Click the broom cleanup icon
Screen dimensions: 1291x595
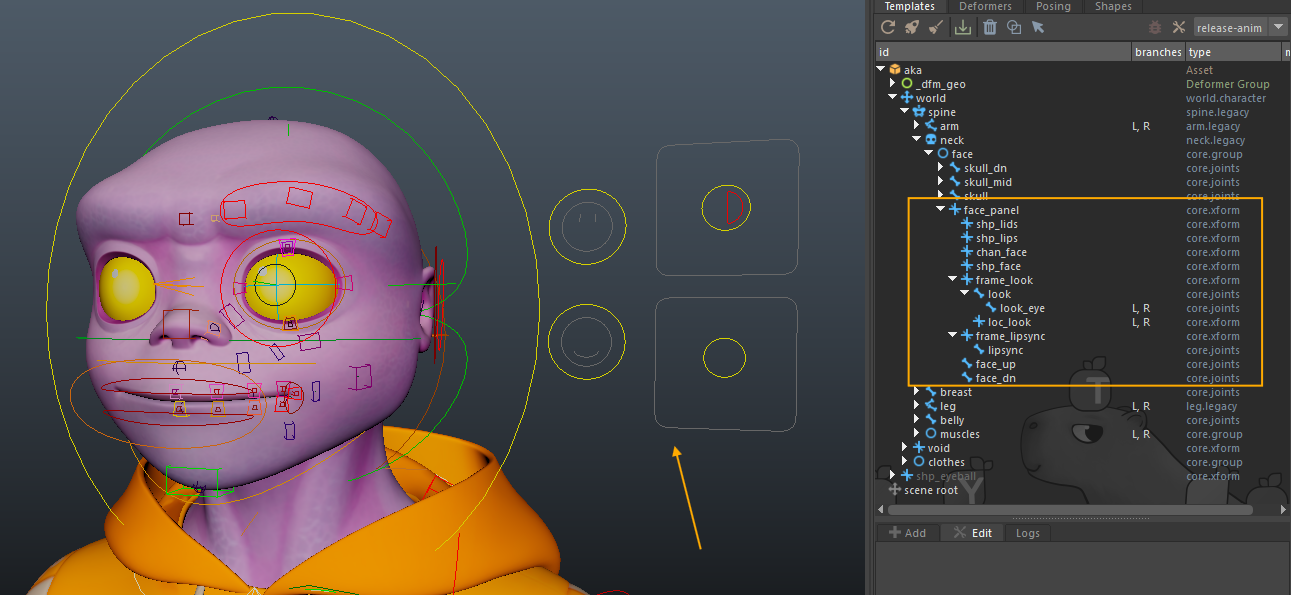(936, 27)
